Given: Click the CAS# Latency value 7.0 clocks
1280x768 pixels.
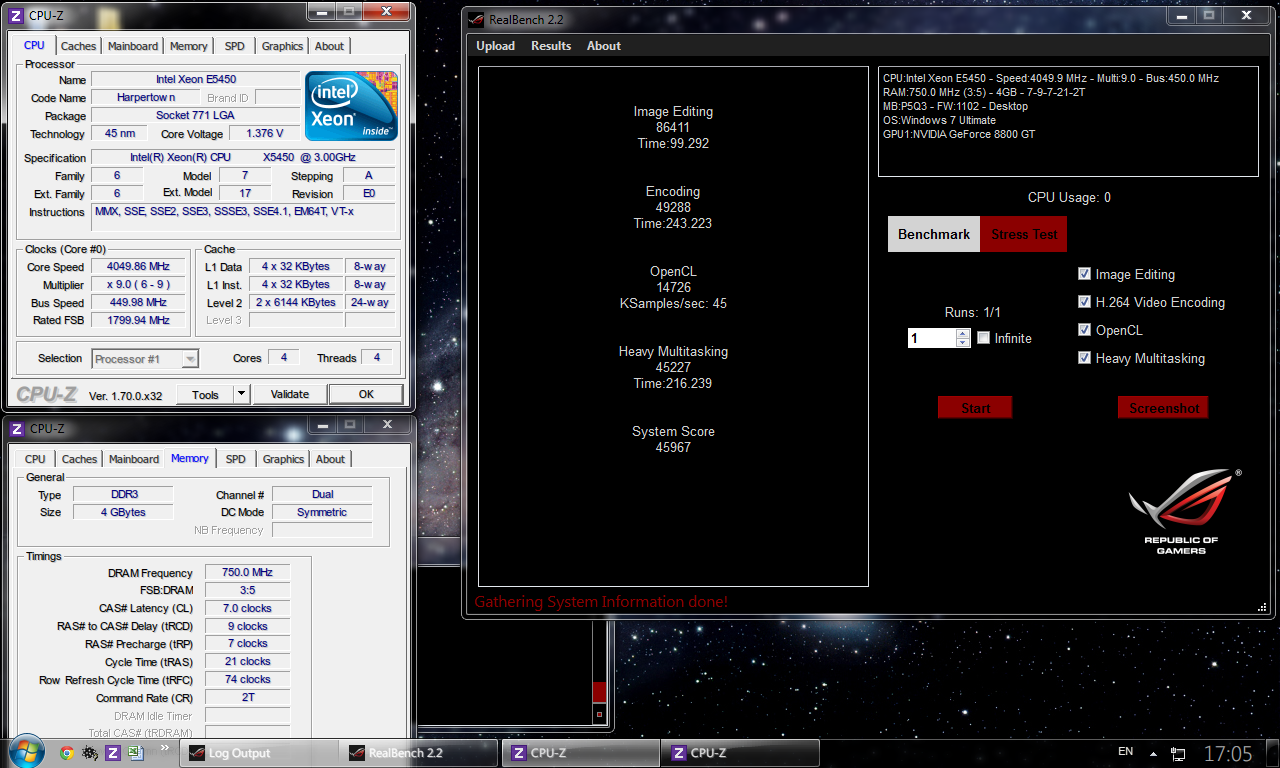Looking at the screenshot, I should (x=247, y=608).
